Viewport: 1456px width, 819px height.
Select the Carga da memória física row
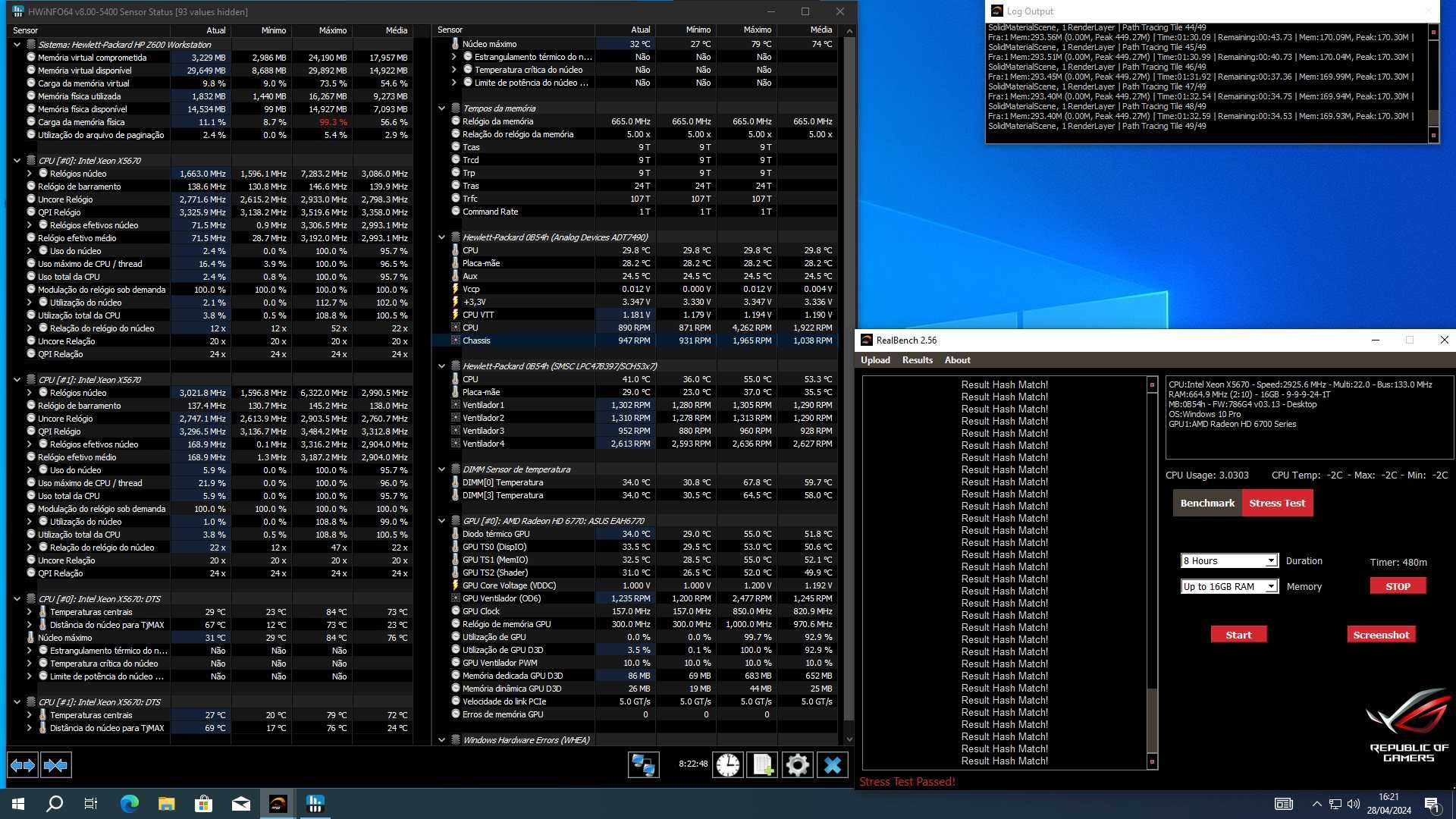[x=211, y=122]
